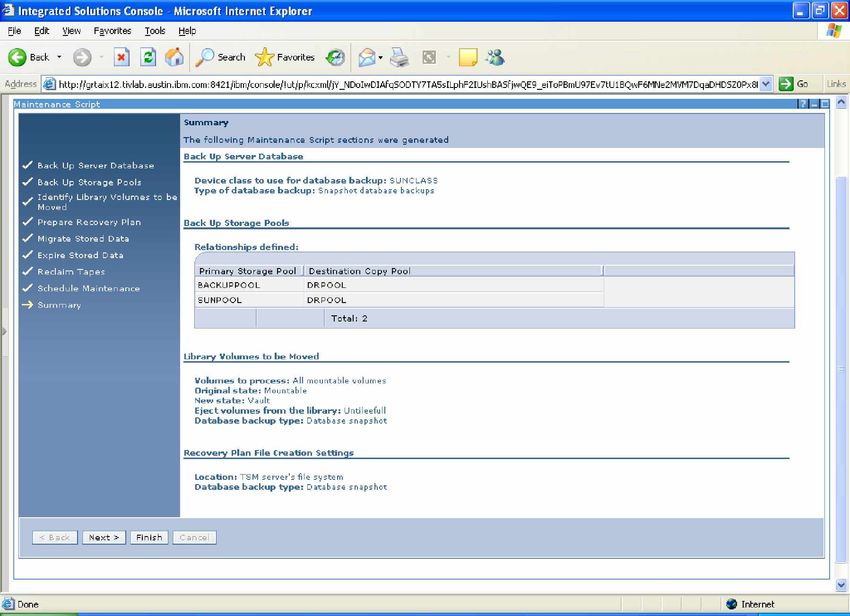Click the Primary Storage Pool column header
This screenshot has width=850, height=616.
click(248, 271)
